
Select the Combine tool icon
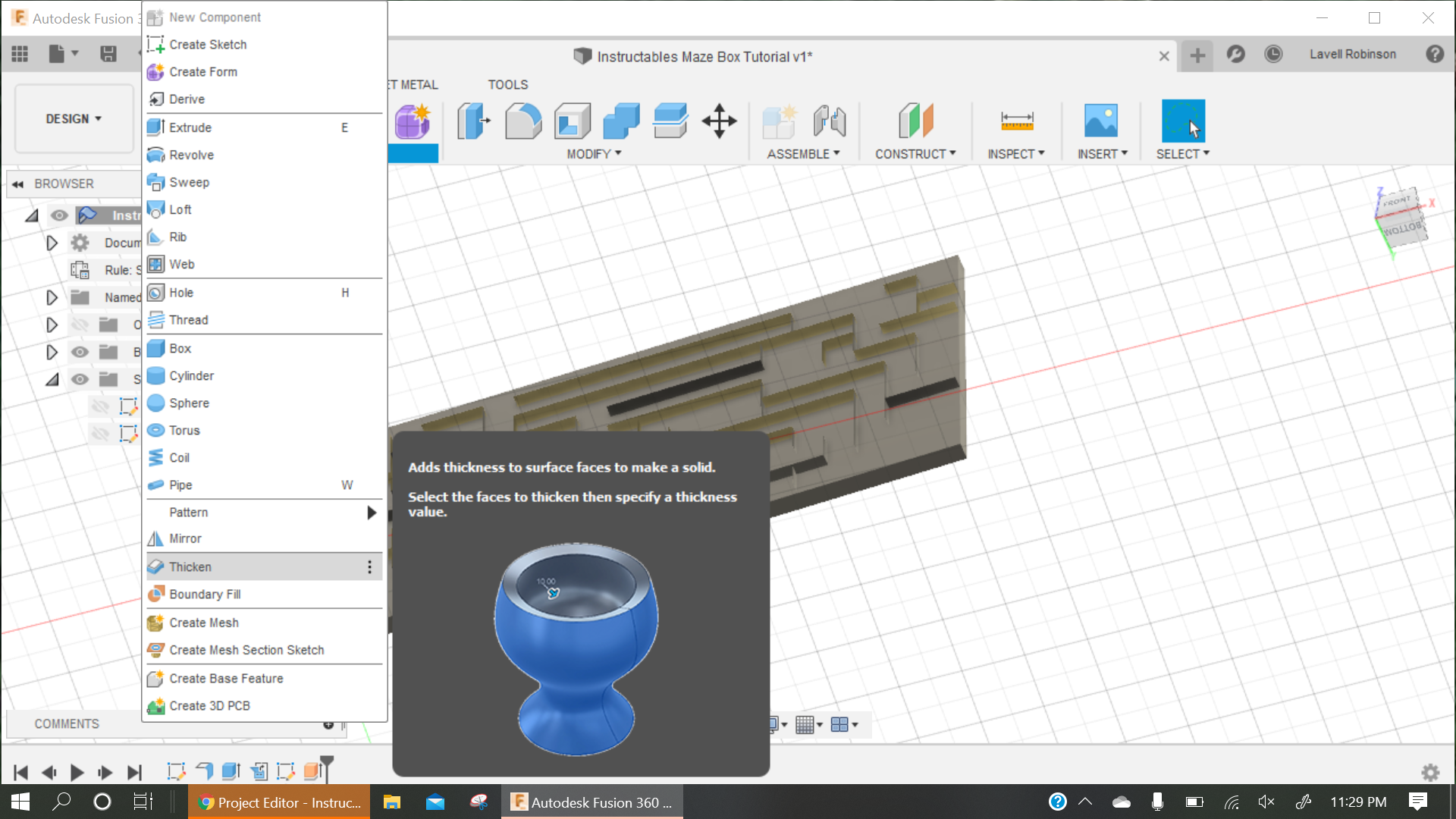click(621, 121)
